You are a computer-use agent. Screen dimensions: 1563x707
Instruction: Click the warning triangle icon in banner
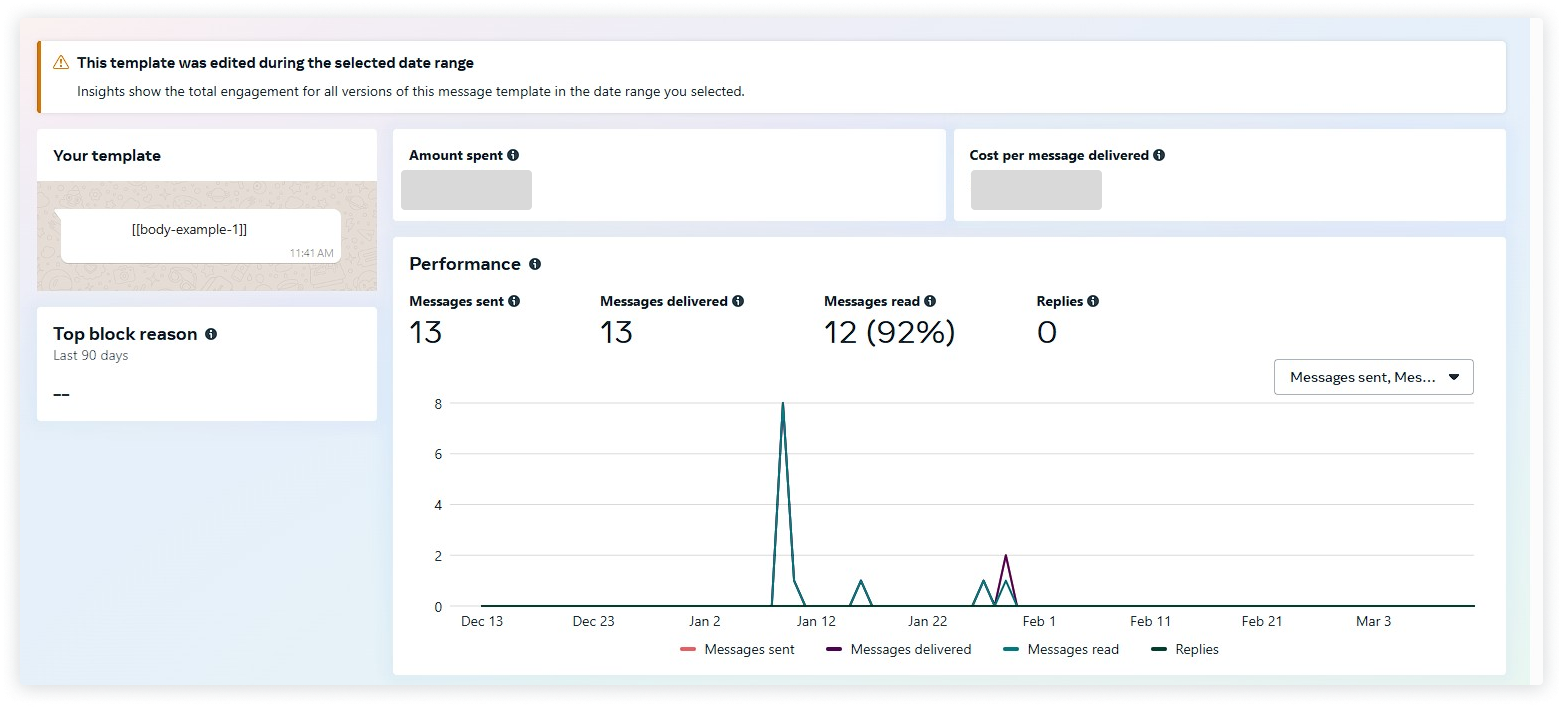click(x=61, y=63)
